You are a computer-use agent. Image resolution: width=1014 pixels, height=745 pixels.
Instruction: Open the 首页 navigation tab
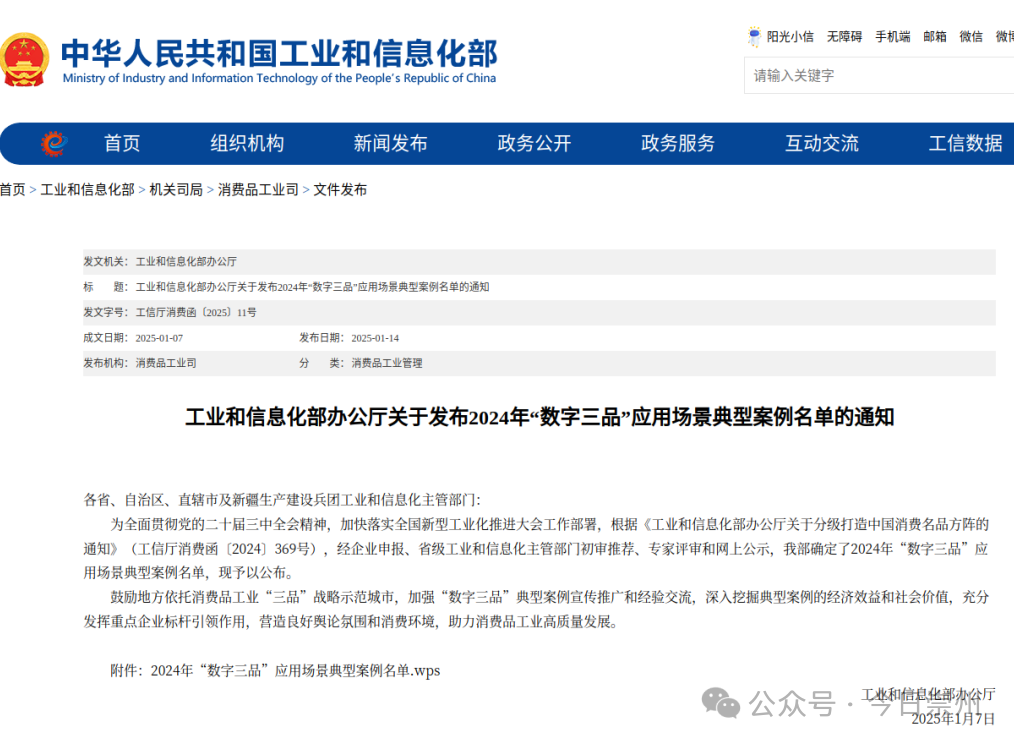(122, 143)
